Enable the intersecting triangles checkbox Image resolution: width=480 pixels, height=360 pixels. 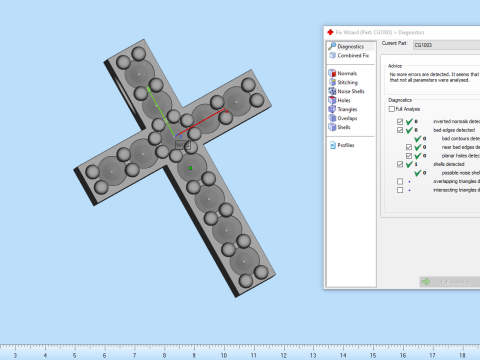tap(400, 190)
